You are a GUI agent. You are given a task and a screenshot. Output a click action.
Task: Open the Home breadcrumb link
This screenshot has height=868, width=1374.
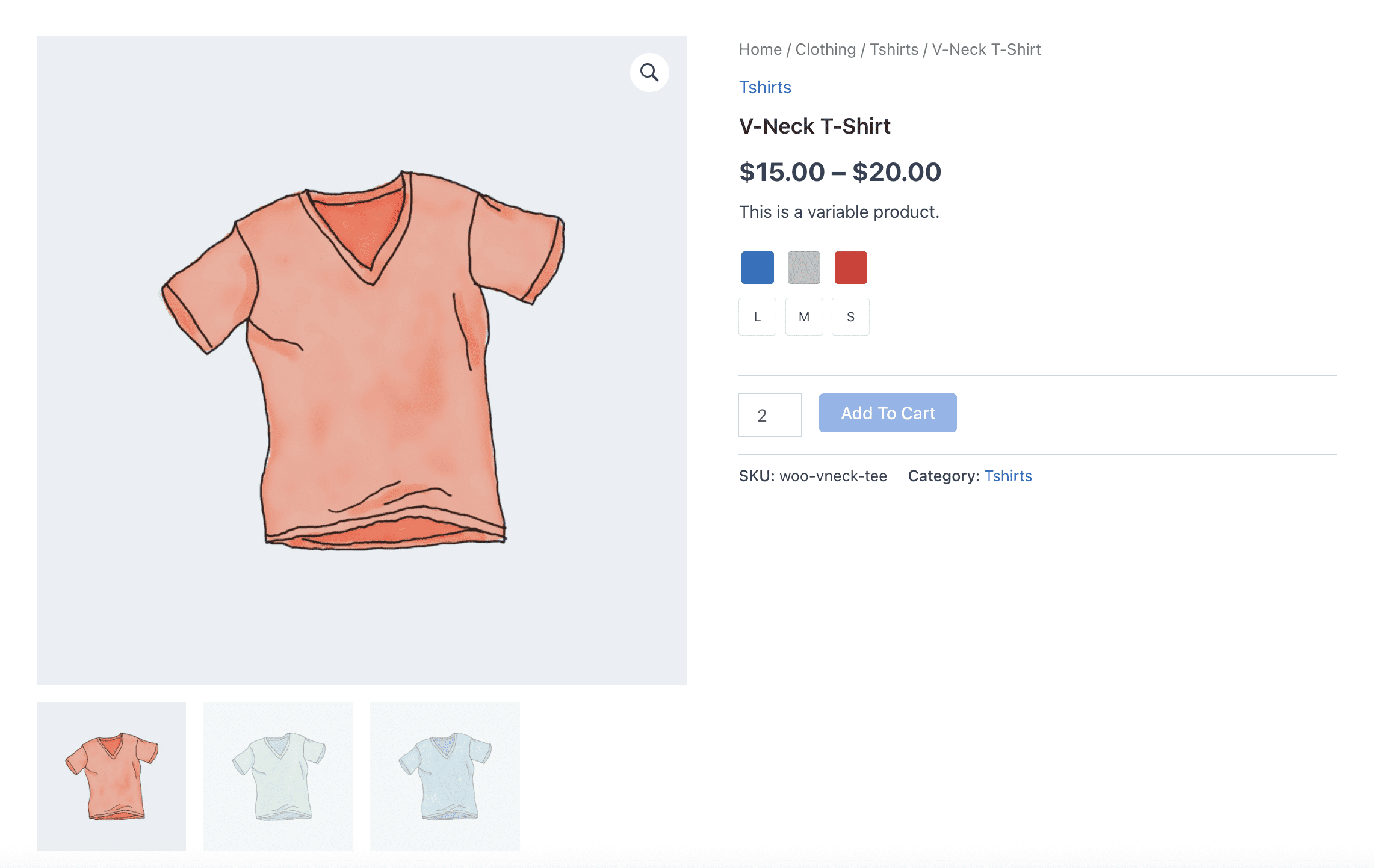pyautogui.click(x=760, y=49)
